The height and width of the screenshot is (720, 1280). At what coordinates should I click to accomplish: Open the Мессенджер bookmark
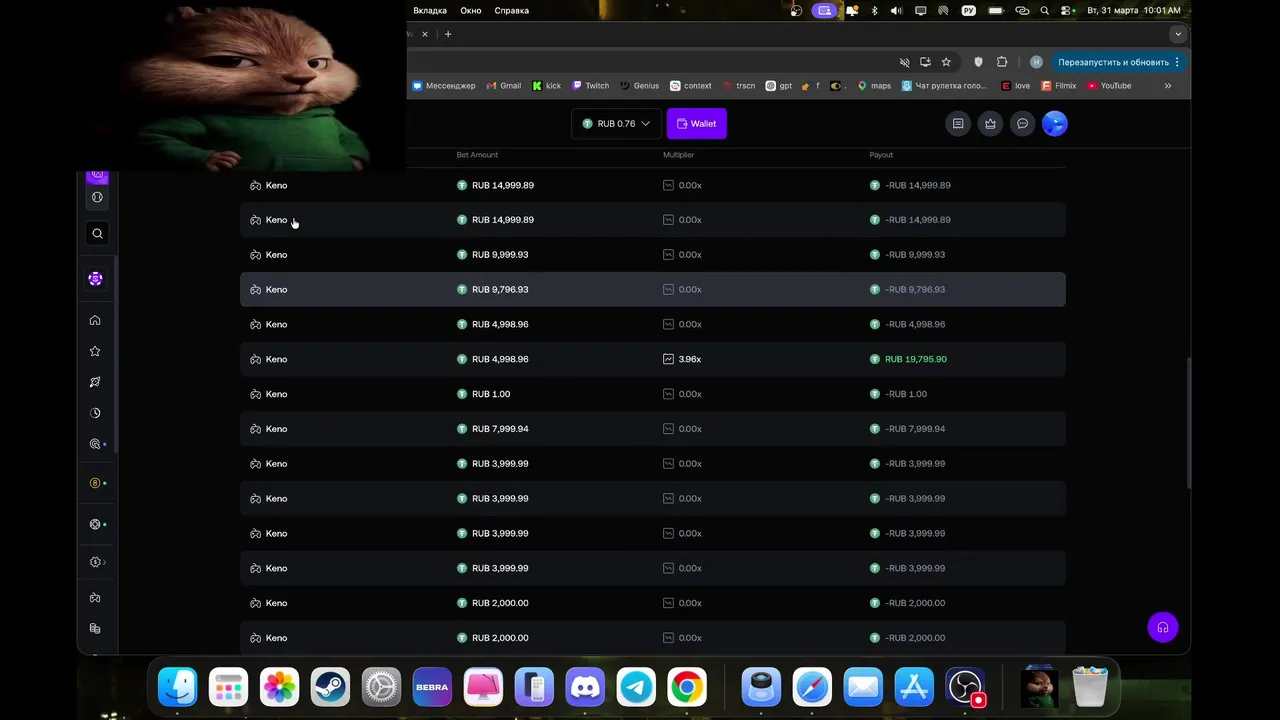[x=444, y=86]
